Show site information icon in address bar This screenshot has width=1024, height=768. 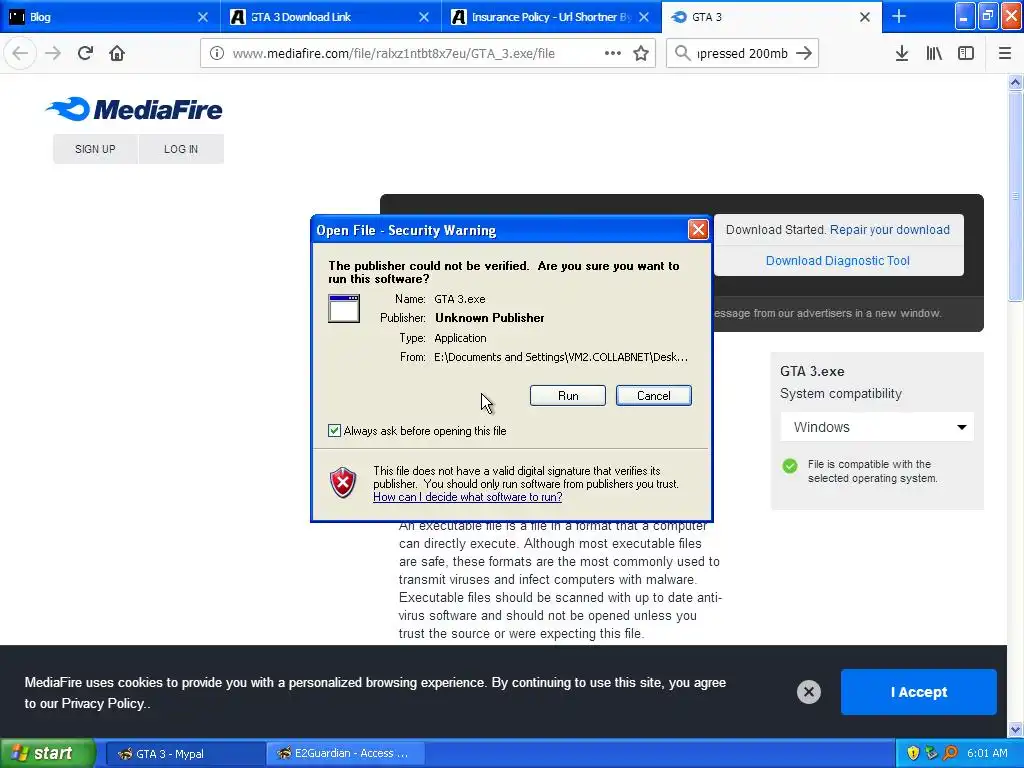(x=217, y=53)
